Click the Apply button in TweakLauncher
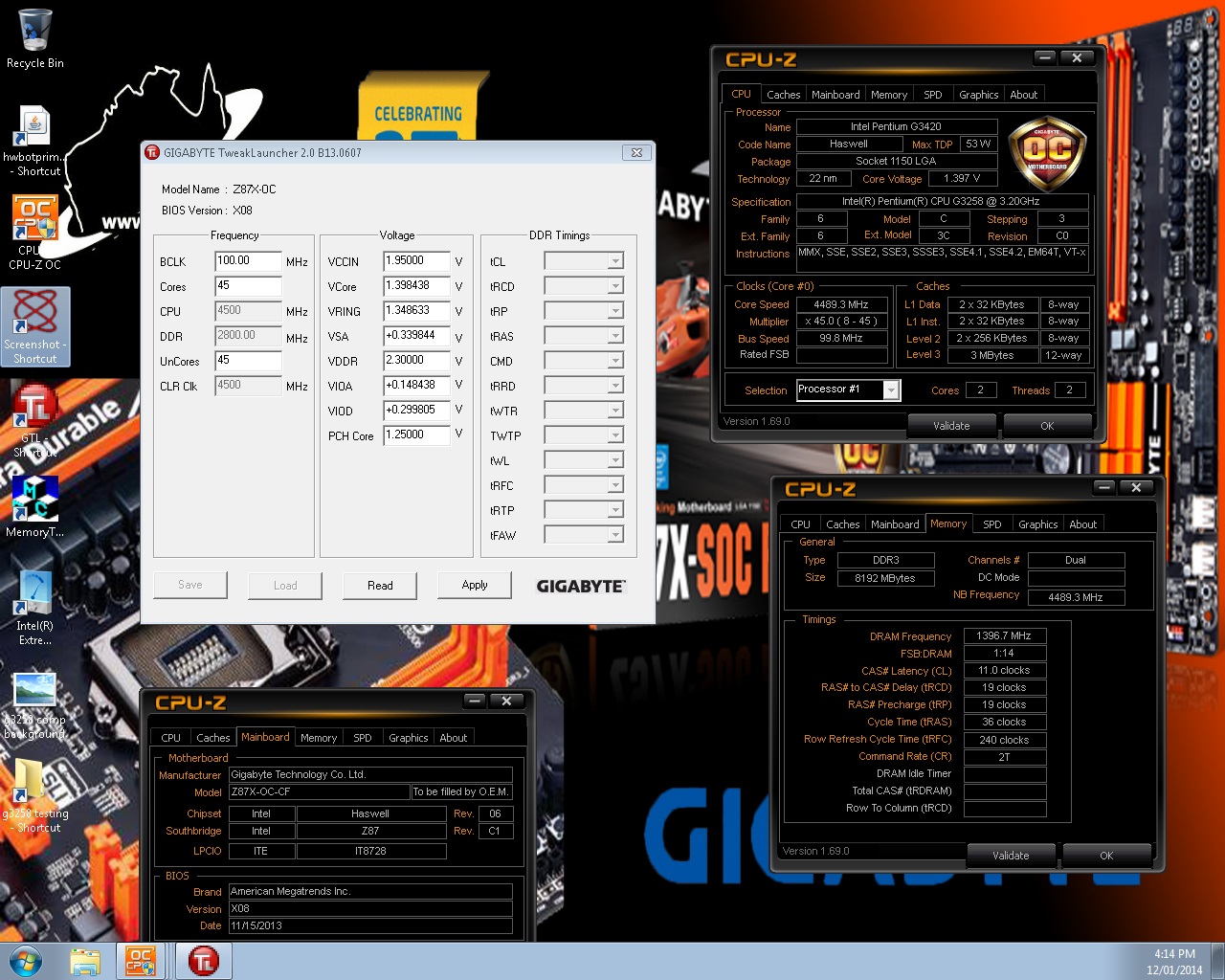Screen dimensions: 1225x980 click(475, 585)
